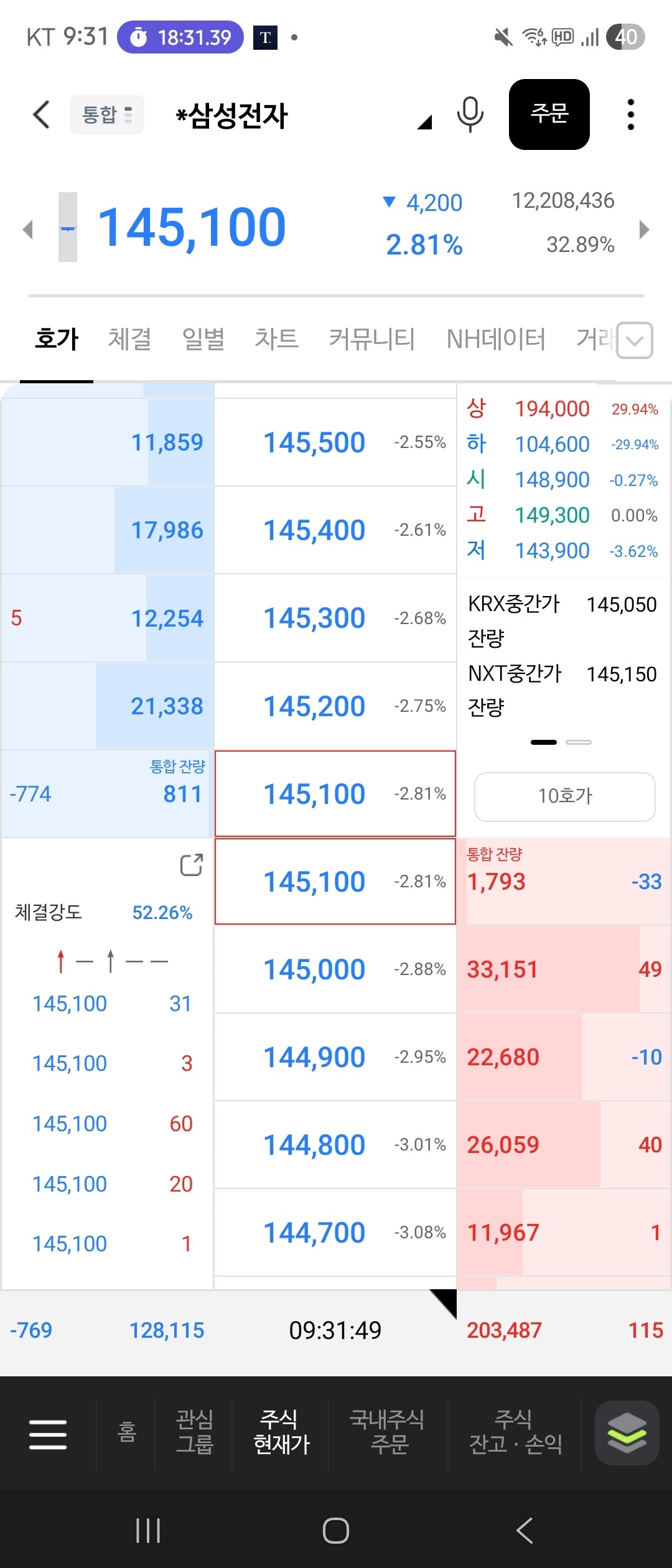Expand the tab list chevron
This screenshot has width=672, height=1568.
[x=635, y=340]
